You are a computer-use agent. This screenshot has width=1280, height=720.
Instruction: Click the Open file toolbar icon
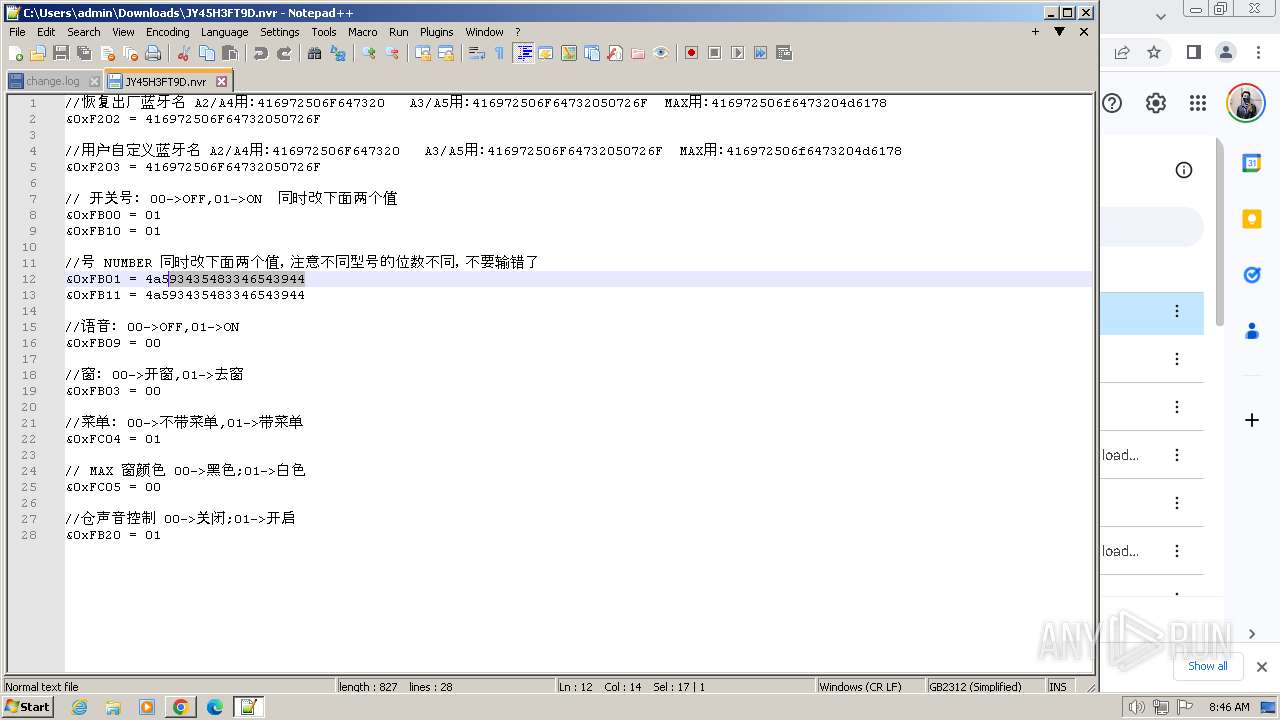[x=38, y=53]
